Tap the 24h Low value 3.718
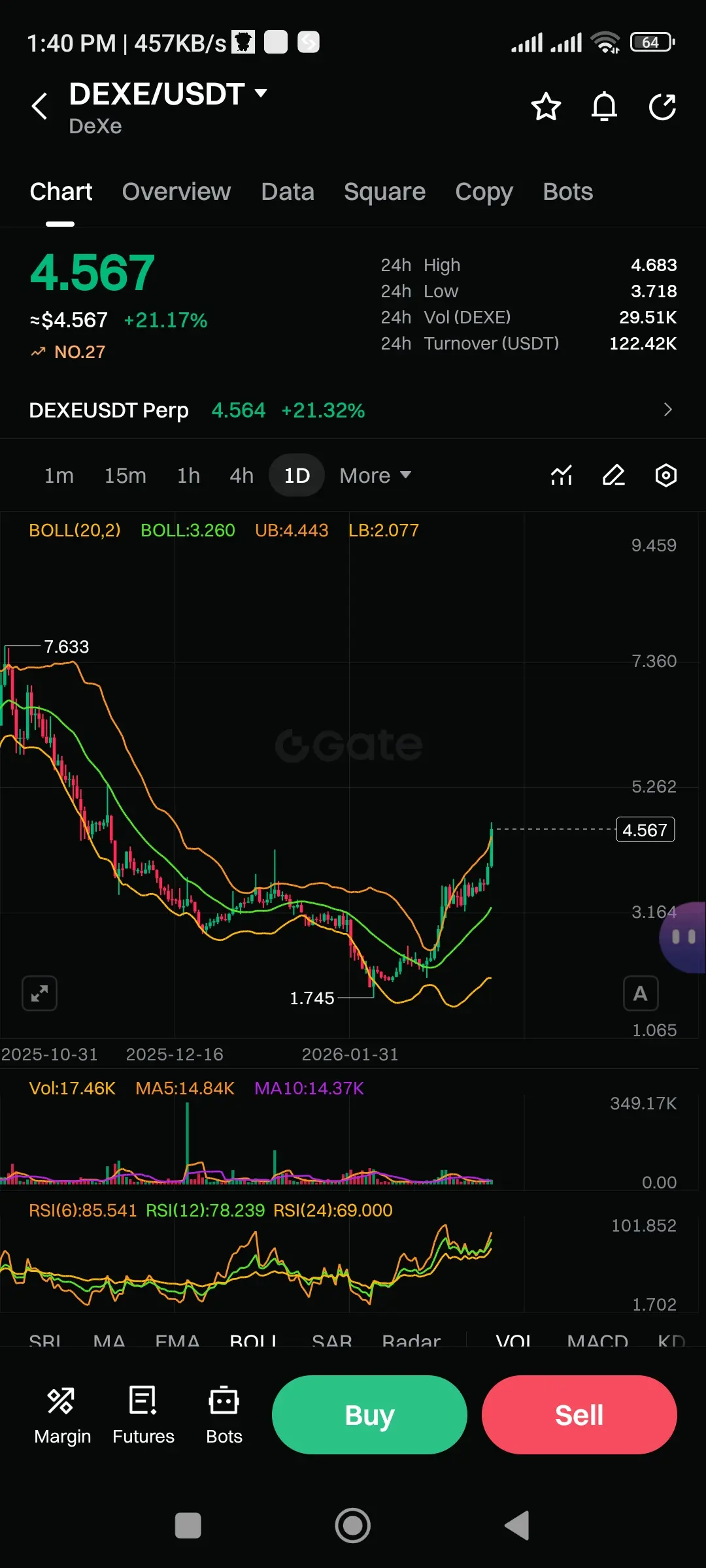Image resolution: width=706 pixels, height=1568 pixels. [654, 291]
